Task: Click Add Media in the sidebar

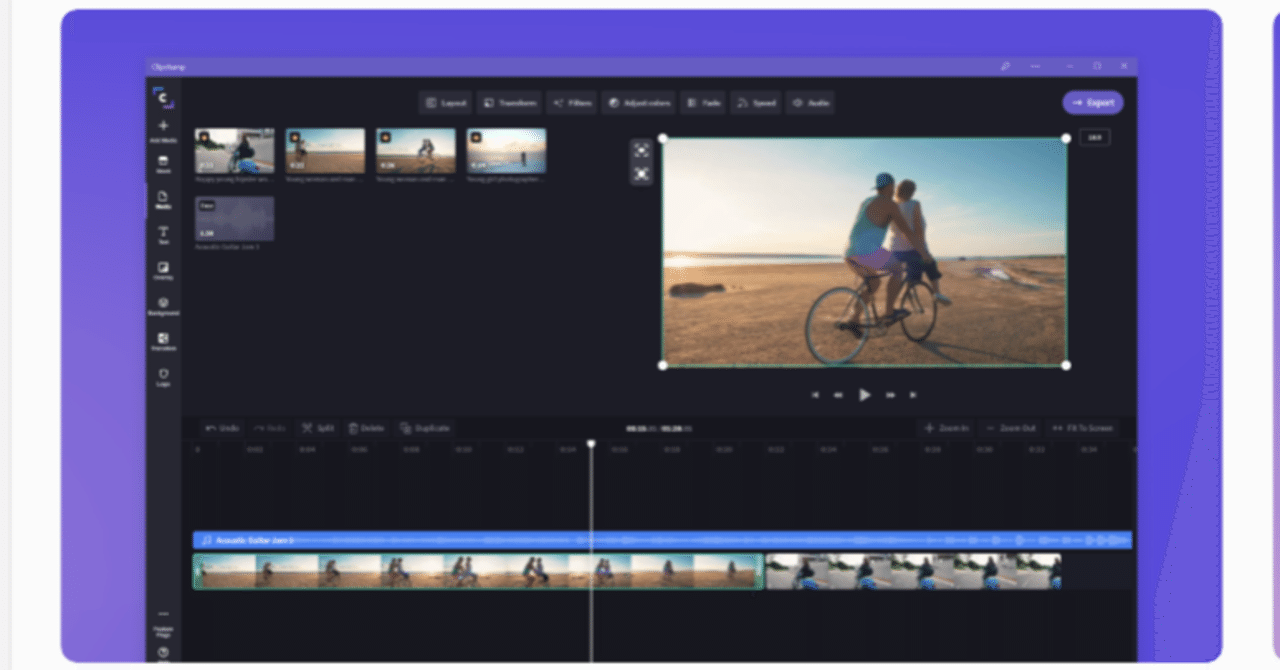Action: (x=163, y=131)
